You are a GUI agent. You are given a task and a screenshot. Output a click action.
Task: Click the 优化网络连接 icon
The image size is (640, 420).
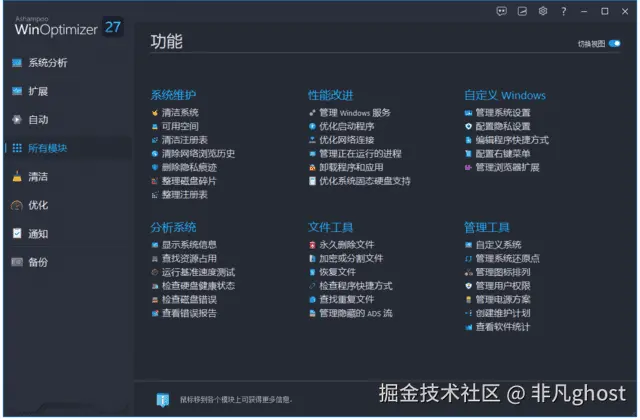[x=312, y=140]
